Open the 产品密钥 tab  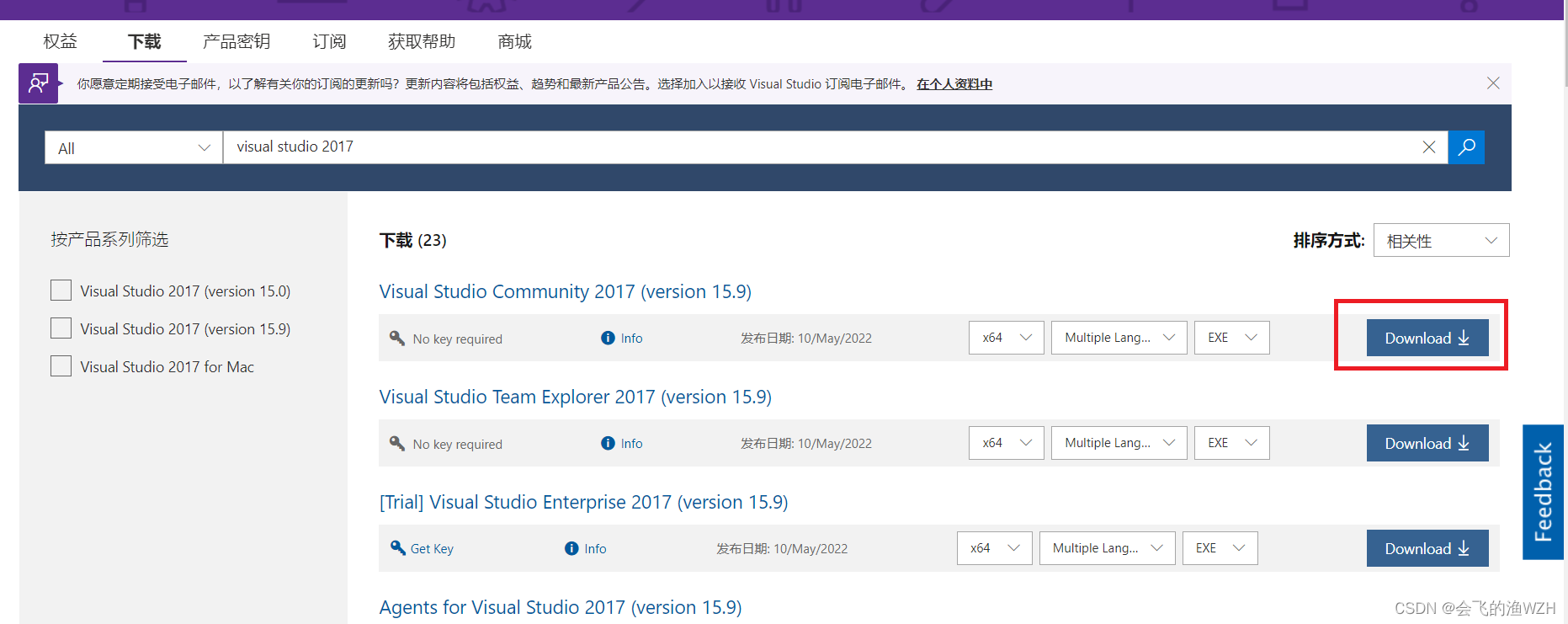click(237, 41)
